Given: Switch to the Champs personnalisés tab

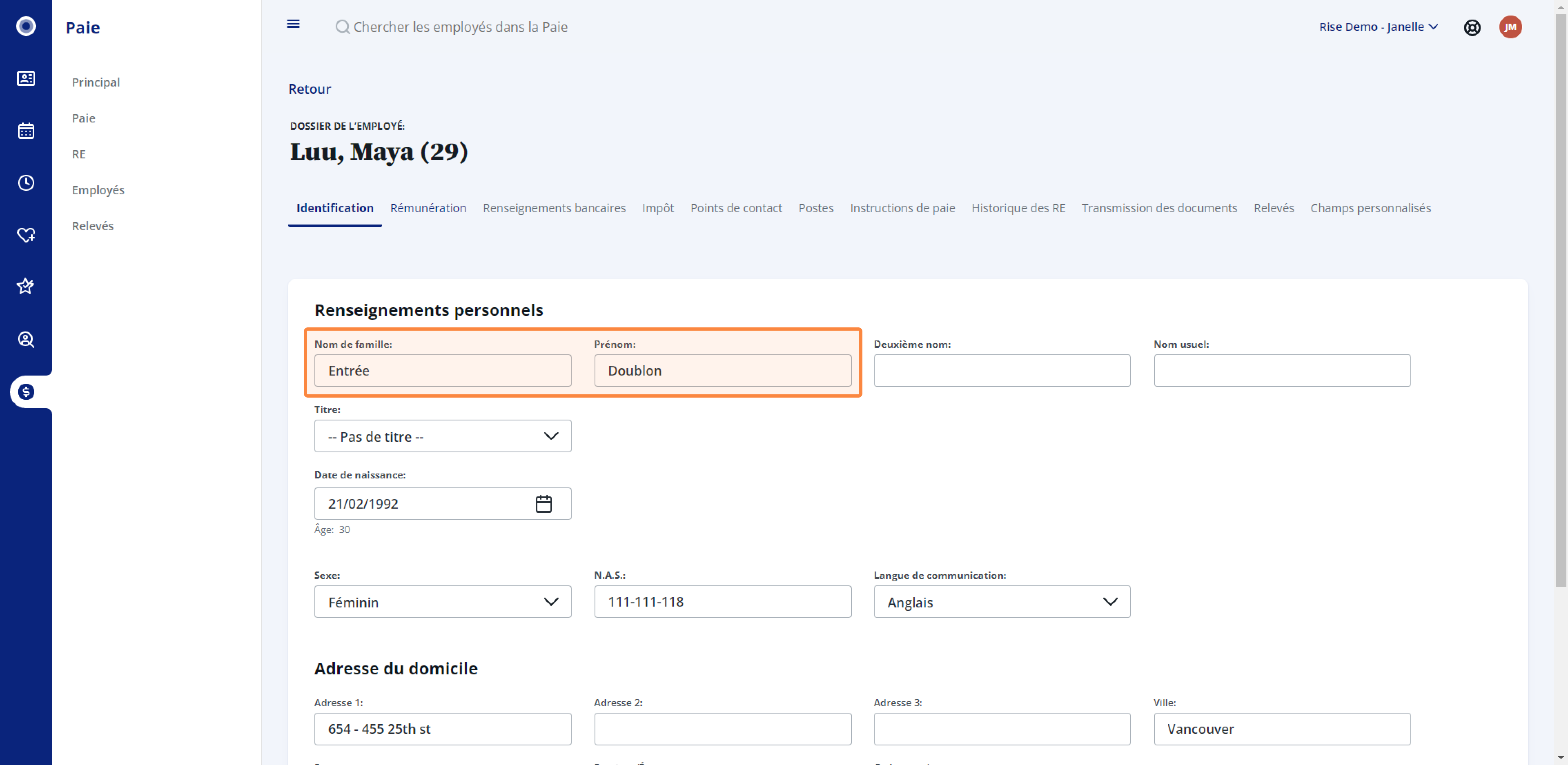Looking at the screenshot, I should [1370, 208].
